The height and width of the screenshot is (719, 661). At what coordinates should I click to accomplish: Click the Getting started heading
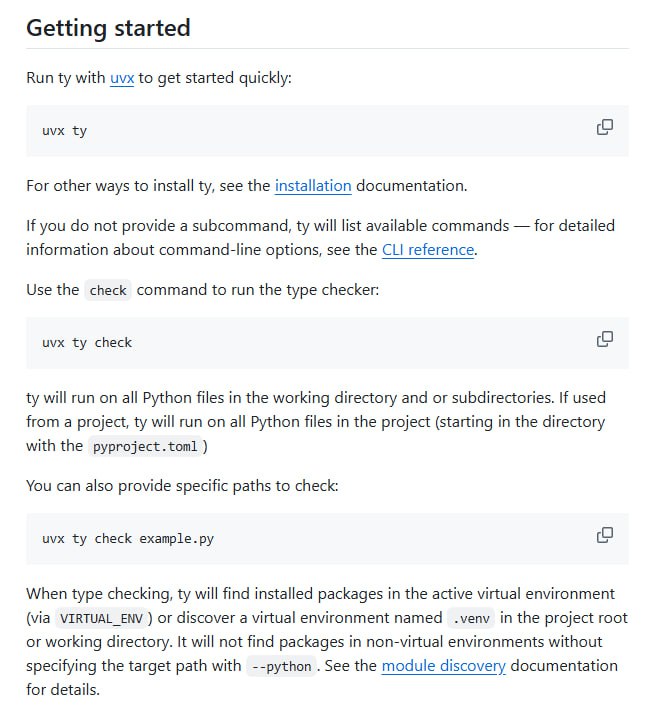click(x=108, y=28)
